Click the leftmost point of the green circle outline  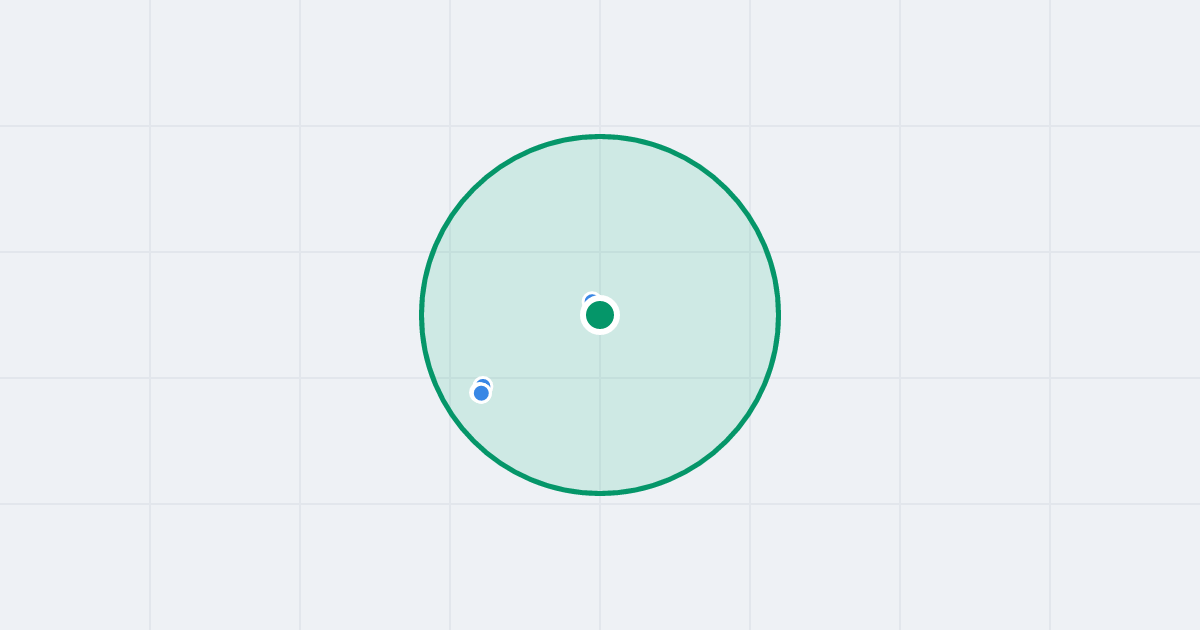[422, 315]
